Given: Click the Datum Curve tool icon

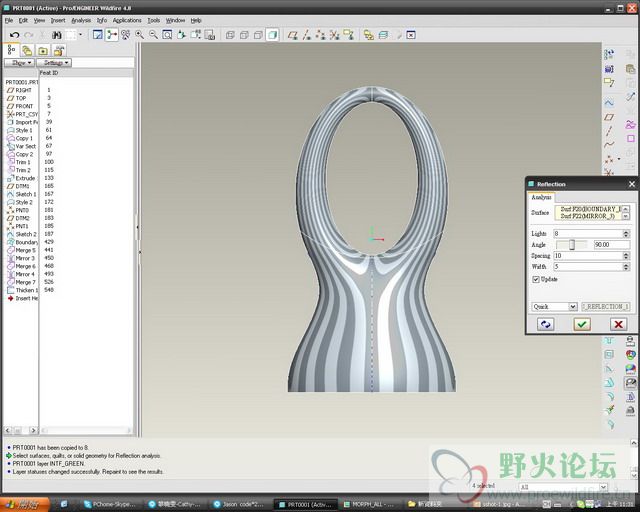Looking at the screenshot, I should pos(609,145).
